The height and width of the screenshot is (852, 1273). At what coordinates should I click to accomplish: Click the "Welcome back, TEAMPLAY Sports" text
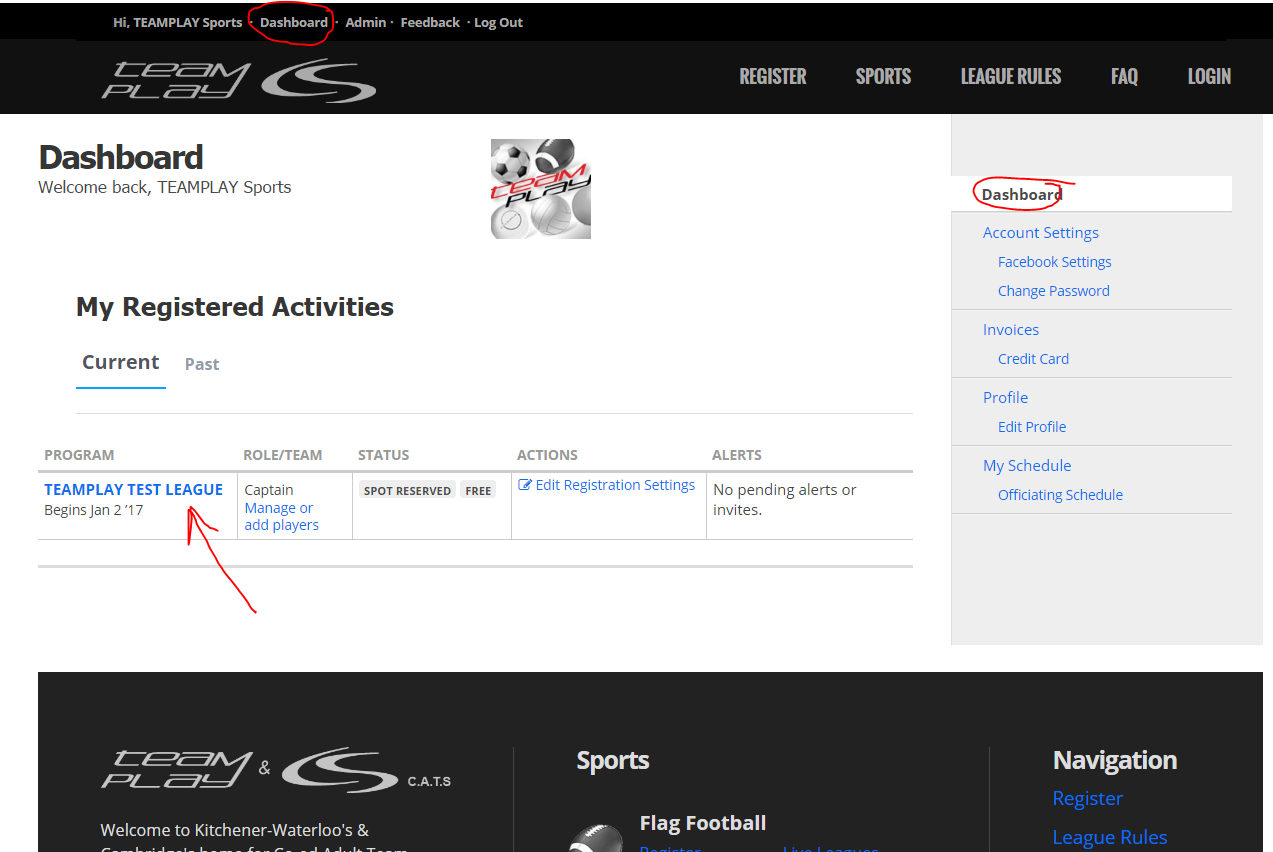[x=165, y=187]
